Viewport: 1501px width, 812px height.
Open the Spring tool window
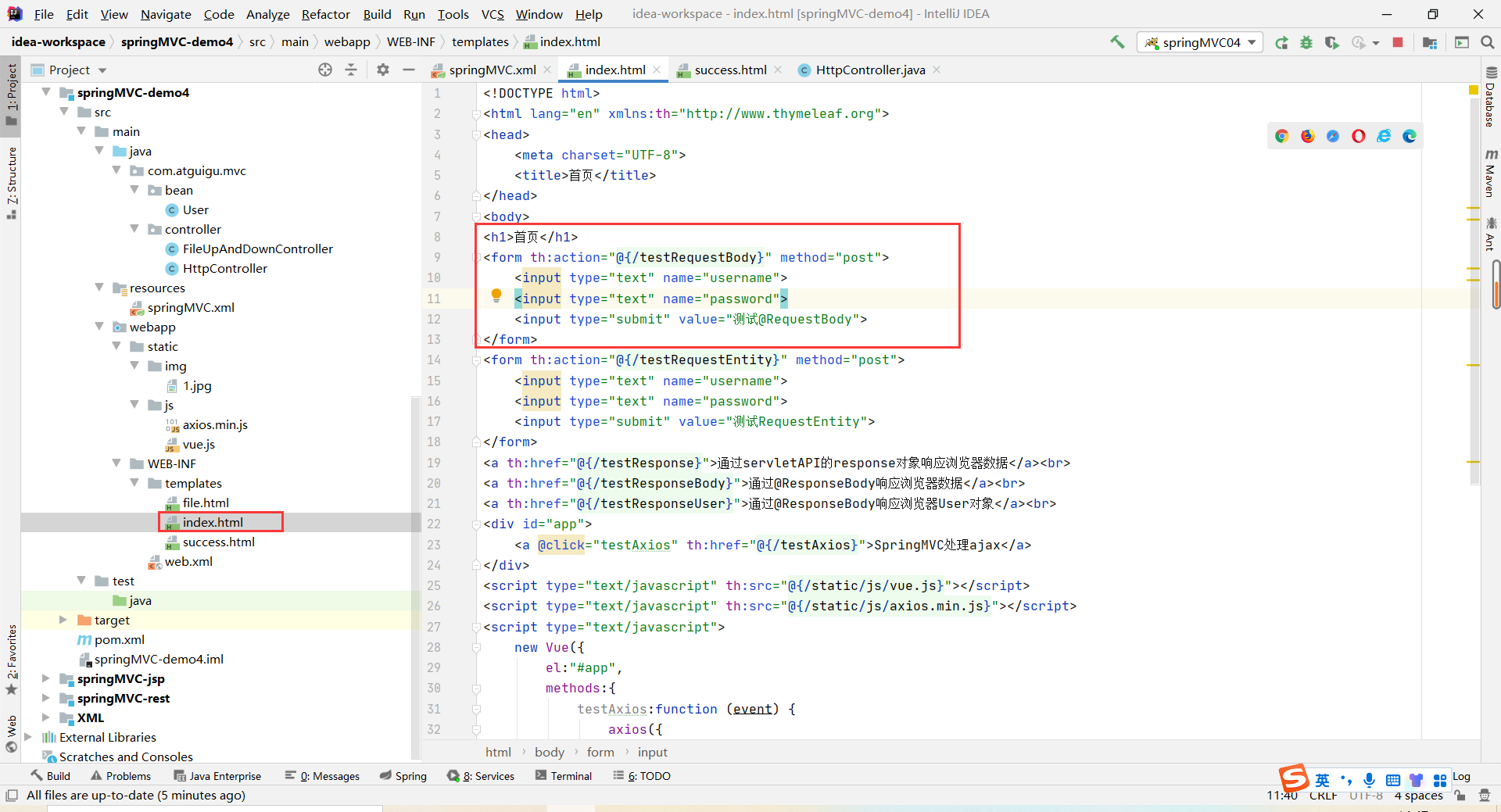(x=403, y=776)
